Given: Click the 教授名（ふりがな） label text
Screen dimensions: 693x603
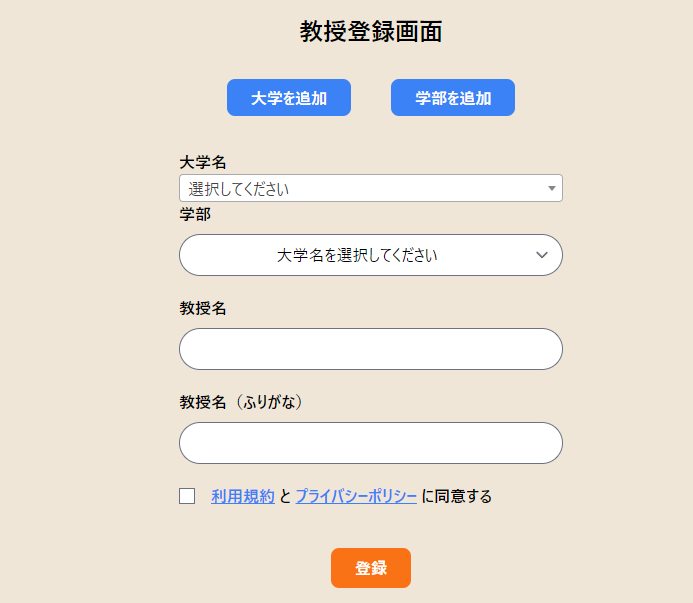Looking at the screenshot, I should coord(241,402).
